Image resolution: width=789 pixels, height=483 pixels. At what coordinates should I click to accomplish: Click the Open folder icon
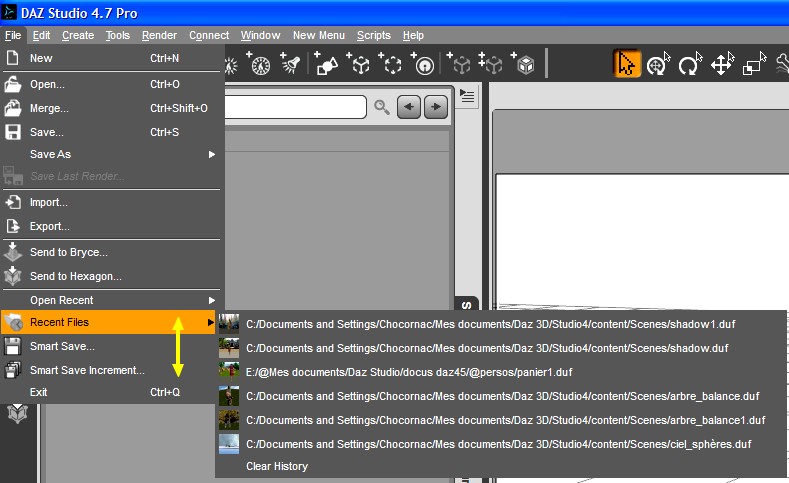(13, 84)
